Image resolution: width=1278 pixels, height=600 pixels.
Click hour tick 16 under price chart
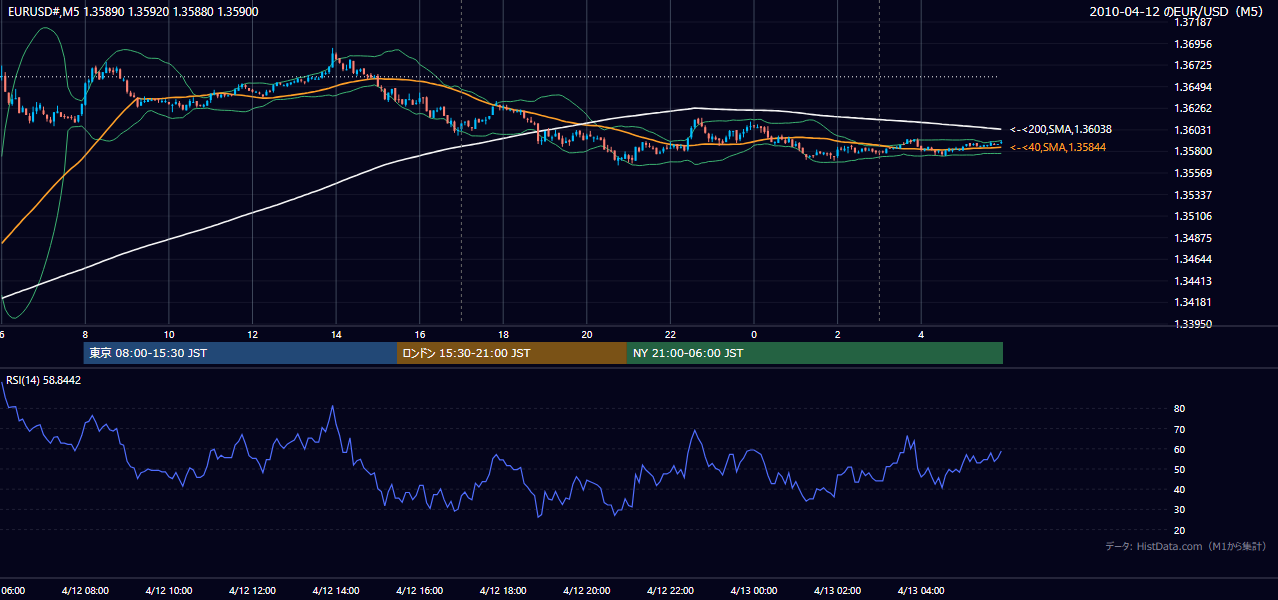[420, 335]
